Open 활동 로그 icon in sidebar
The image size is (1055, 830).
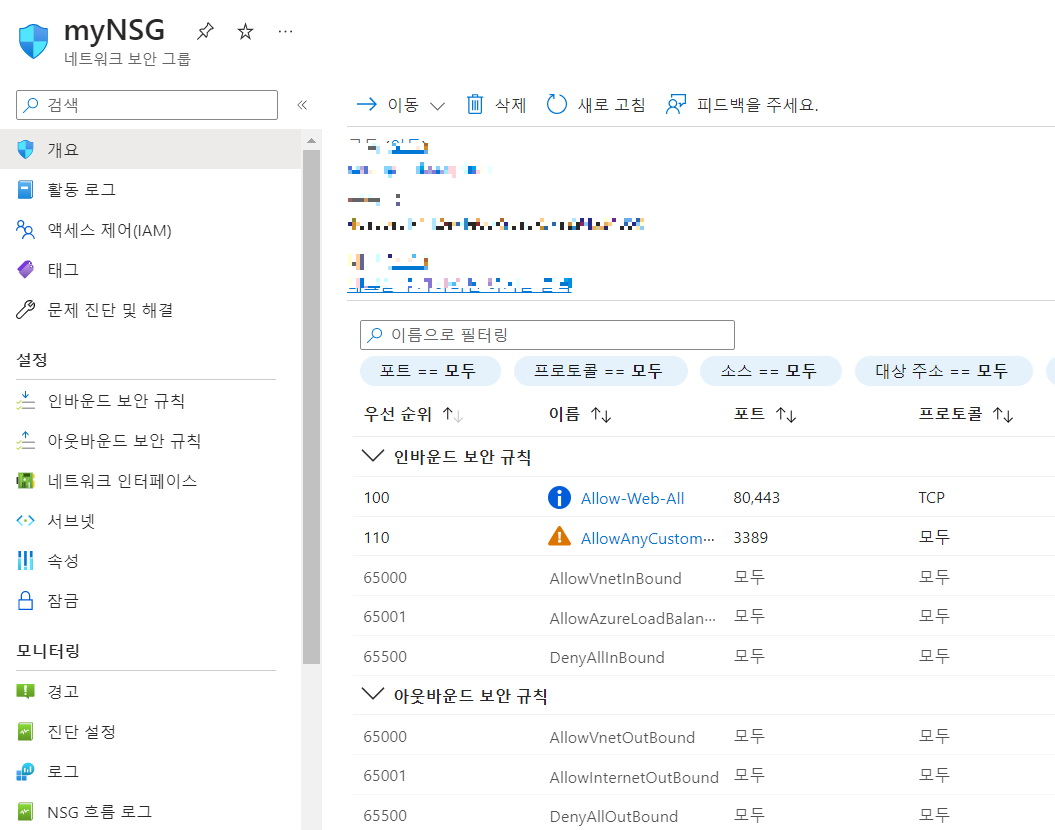point(26,190)
